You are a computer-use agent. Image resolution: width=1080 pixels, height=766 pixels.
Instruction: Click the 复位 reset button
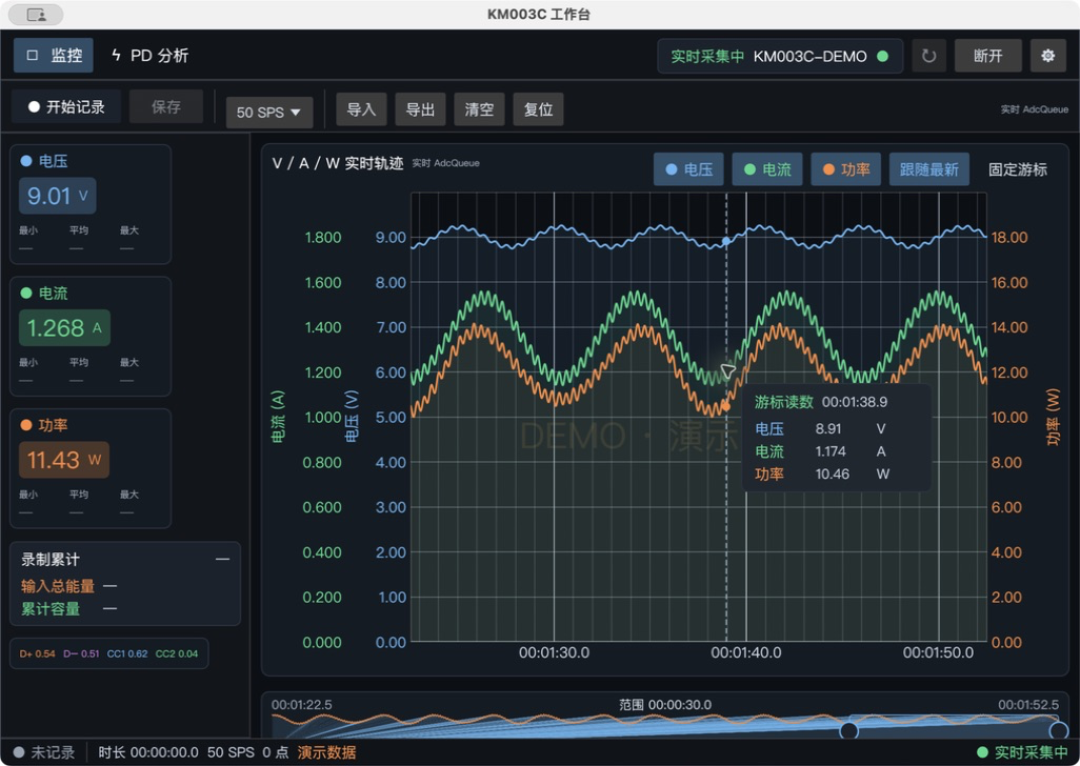pos(539,110)
